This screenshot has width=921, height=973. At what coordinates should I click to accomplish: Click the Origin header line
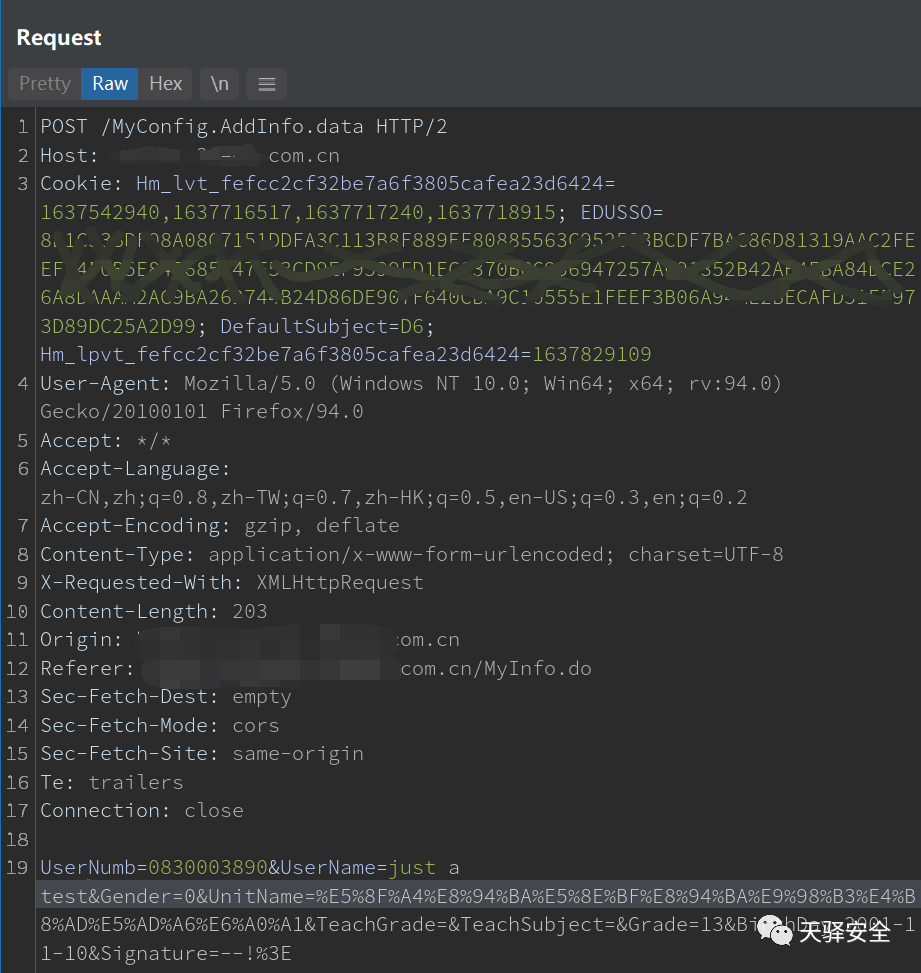(249, 640)
